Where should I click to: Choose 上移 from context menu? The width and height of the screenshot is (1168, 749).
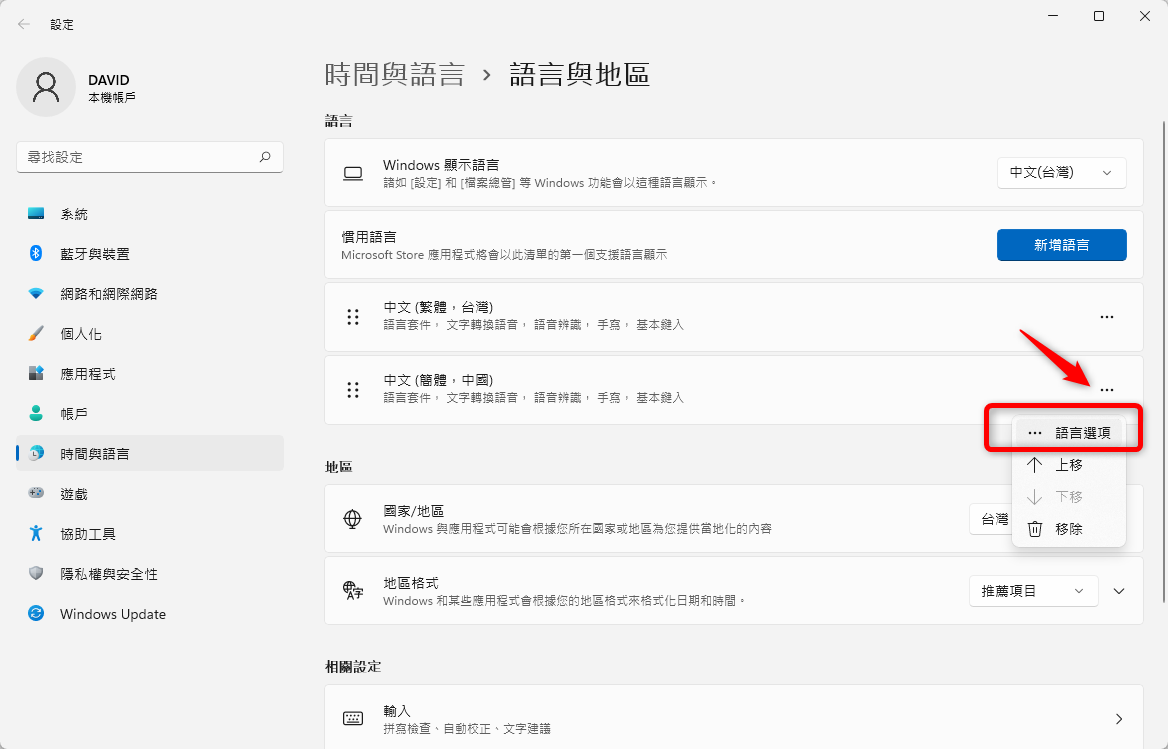tap(1069, 465)
